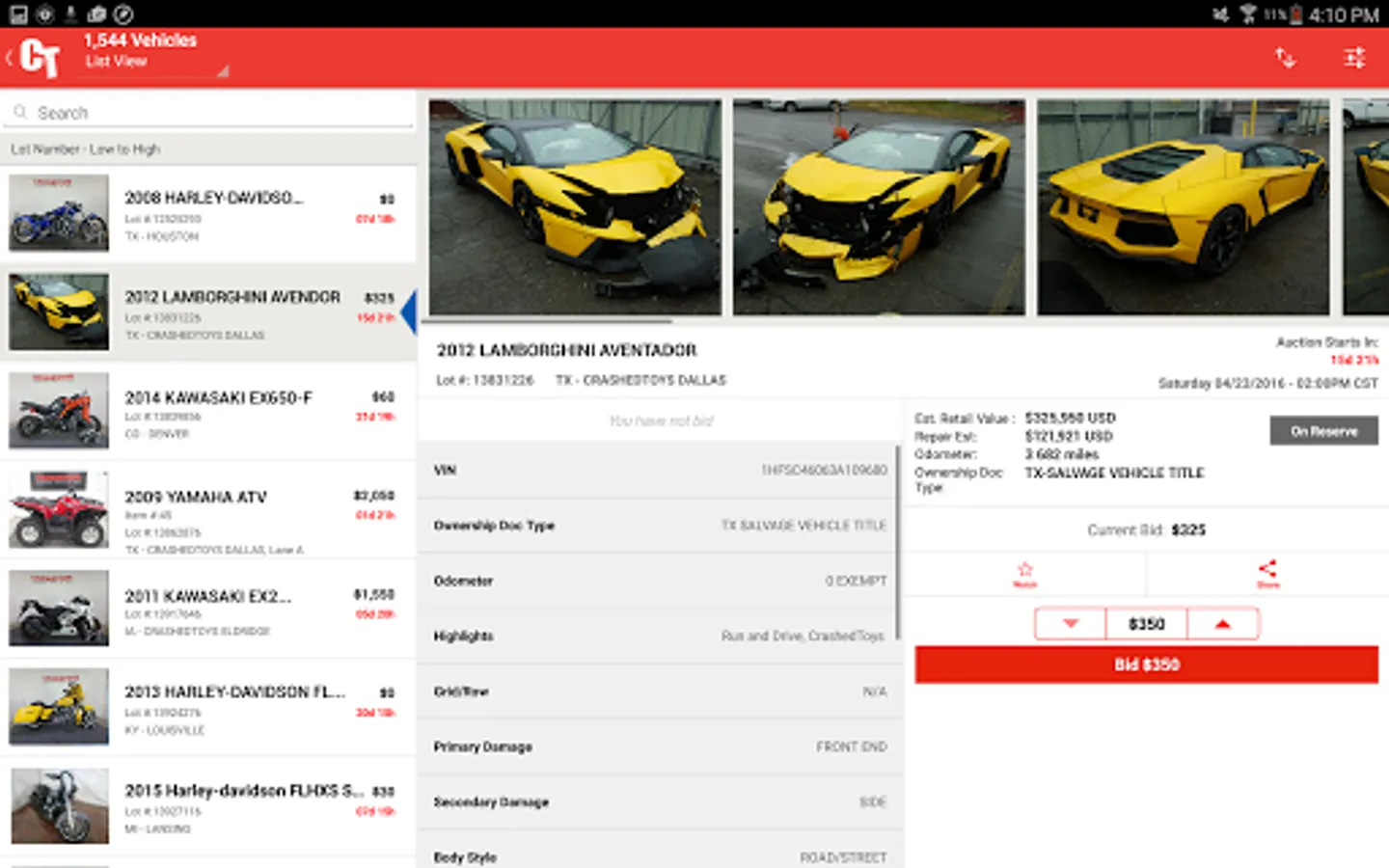The width and height of the screenshot is (1389, 868).
Task: Tap the sort arrows icon
Action: click(1285, 58)
